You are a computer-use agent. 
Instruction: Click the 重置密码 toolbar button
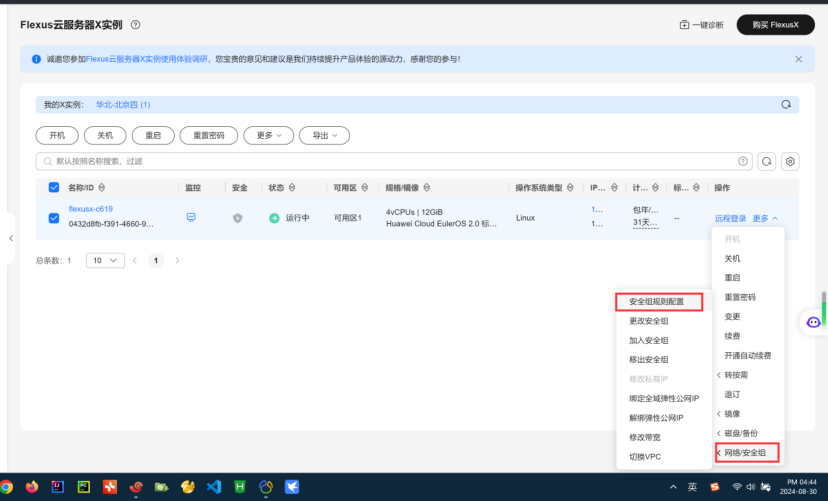point(209,135)
